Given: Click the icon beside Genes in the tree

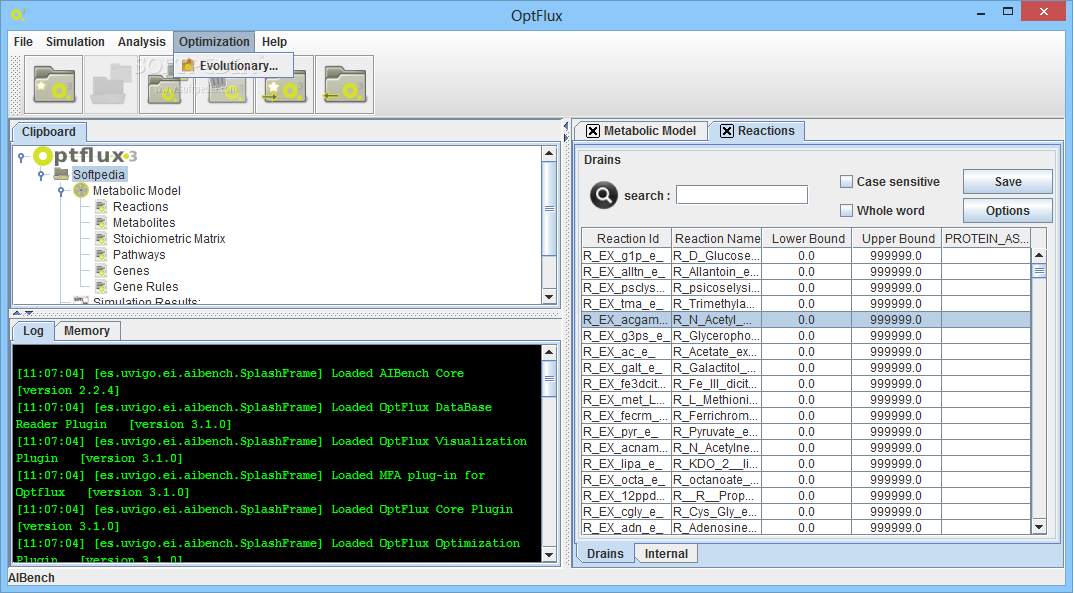Looking at the screenshot, I should 101,271.
